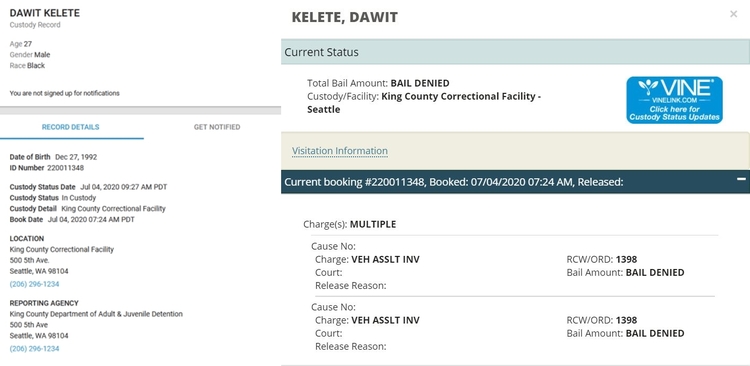This screenshot has width=750, height=366.
Task: Click the second VEH ASSLT INV charge
Action: click(385, 321)
